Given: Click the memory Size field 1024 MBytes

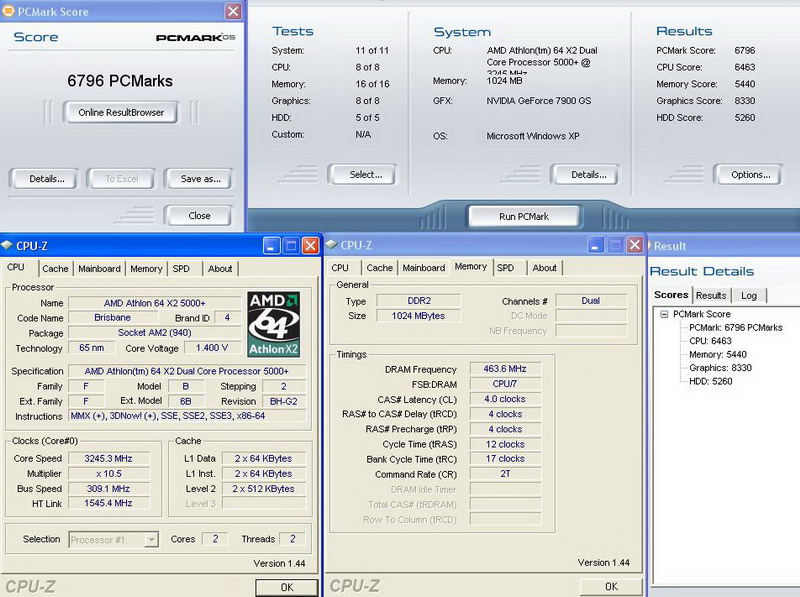Looking at the screenshot, I should coord(418,316).
